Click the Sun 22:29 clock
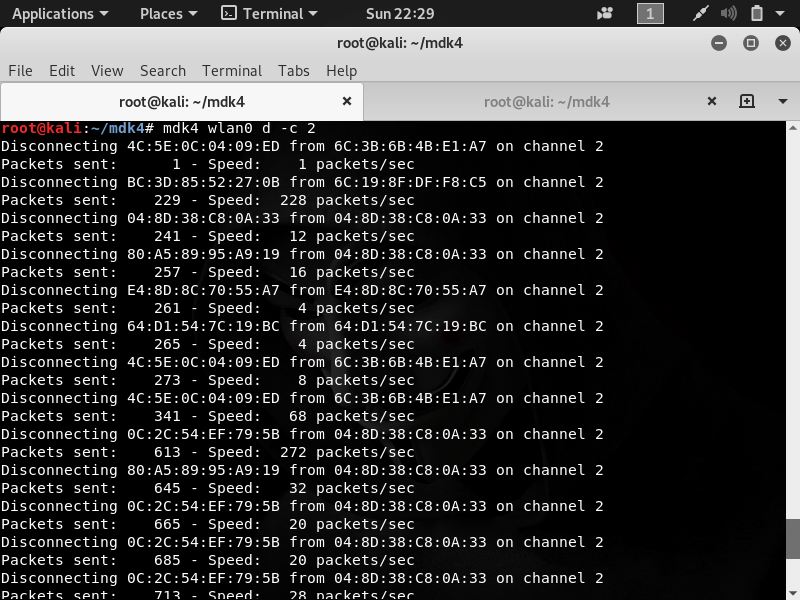Viewport: 800px width, 600px height. 400,14
